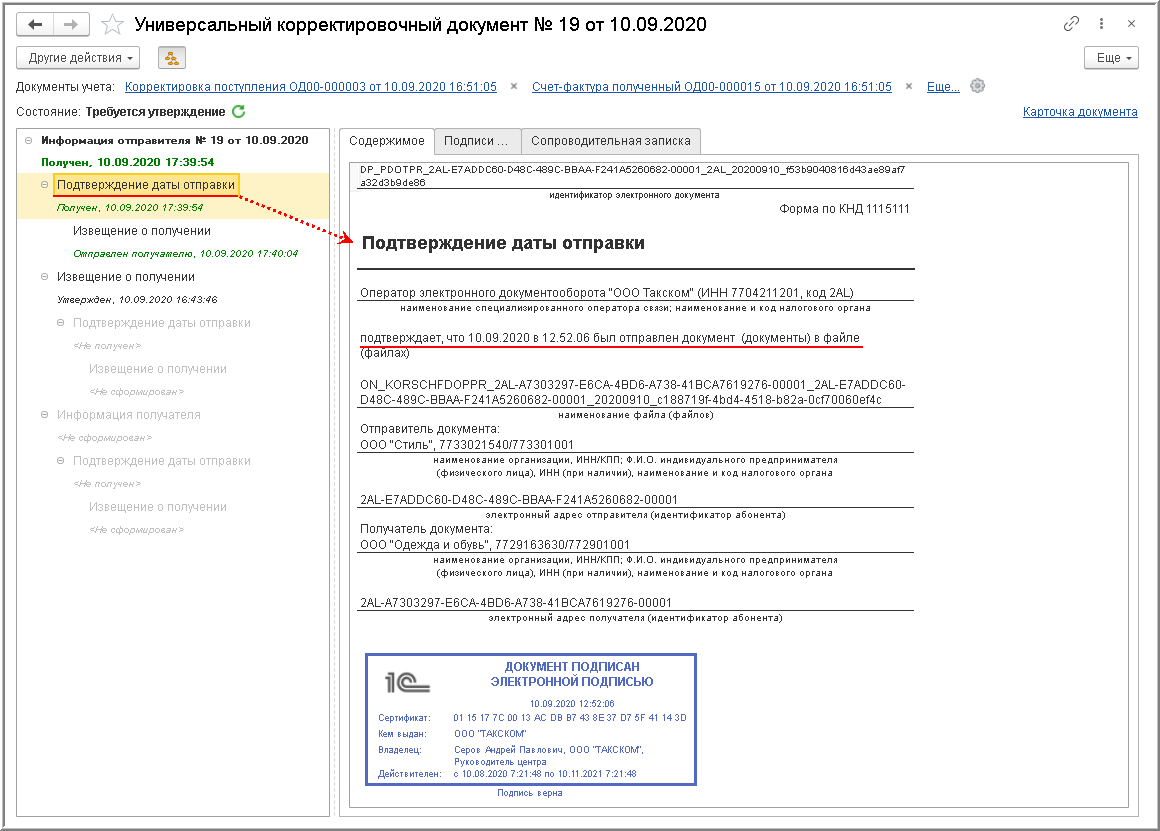Click the electronic signature stamp
The height and width of the screenshot is (831, 1160).
click(530, 719)
